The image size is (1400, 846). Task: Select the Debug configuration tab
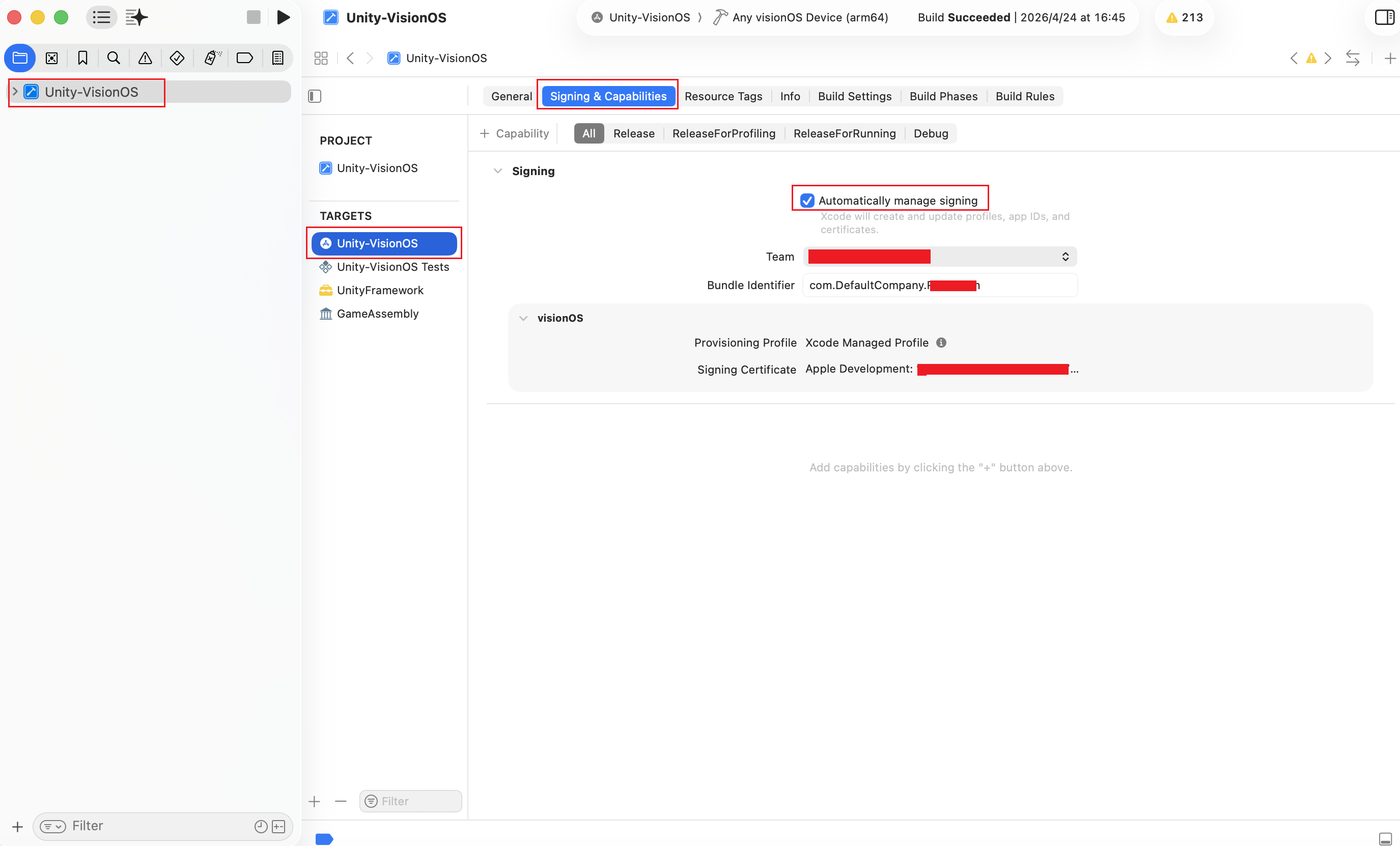tap(930, 133)
